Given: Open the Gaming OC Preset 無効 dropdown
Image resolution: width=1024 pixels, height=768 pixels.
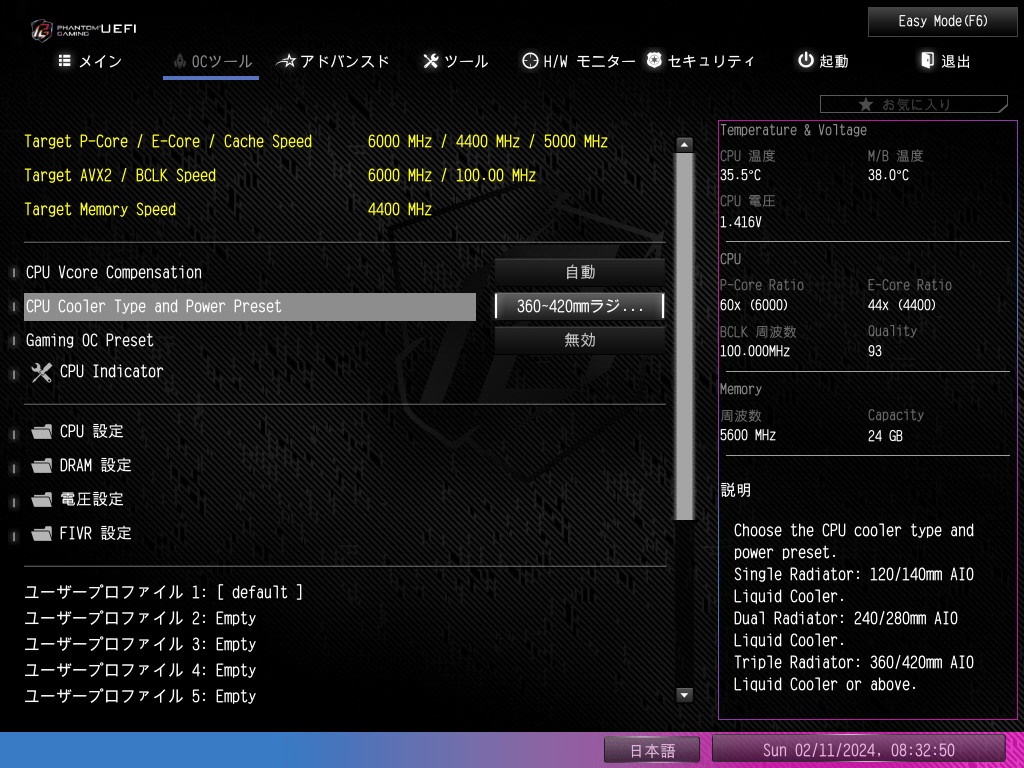Looking at the screenshot, I should [x=579, y=340].
